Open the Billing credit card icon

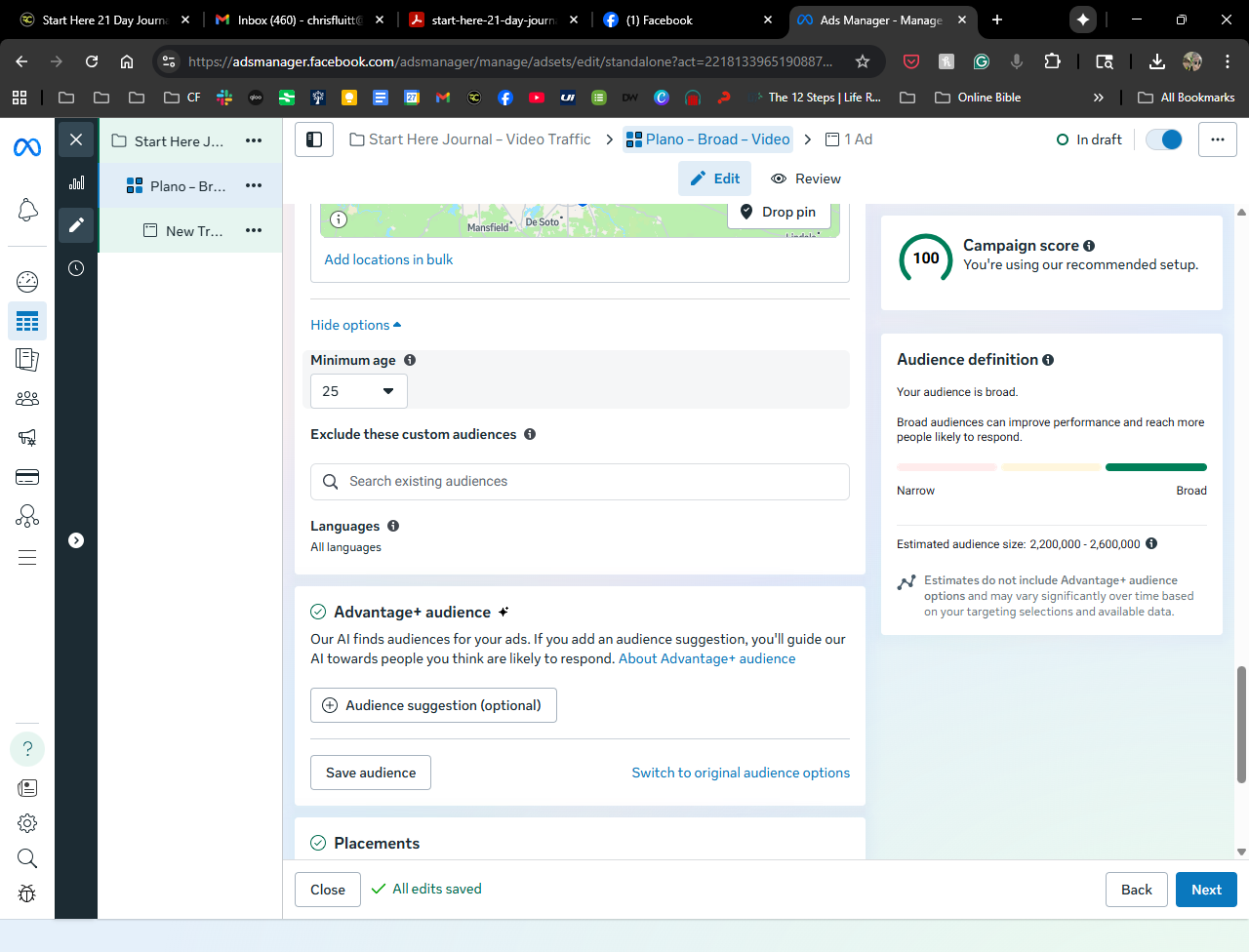tap(27, 477)
